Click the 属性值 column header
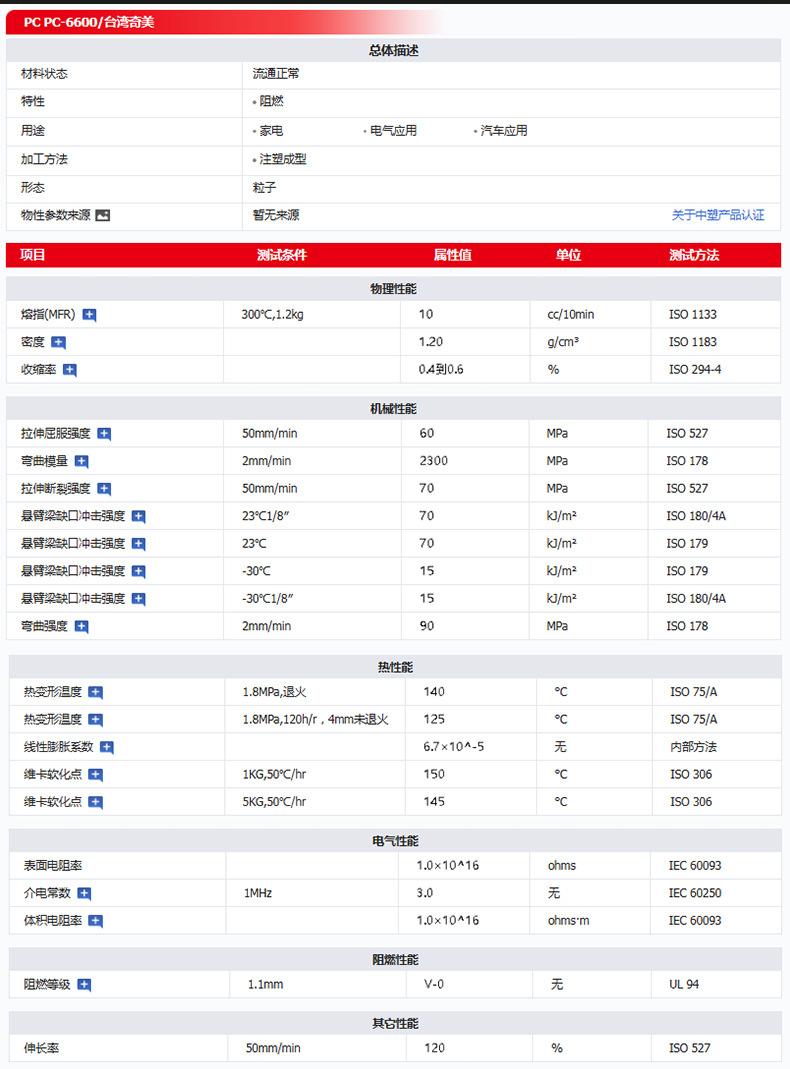 (x=453, y=255)
